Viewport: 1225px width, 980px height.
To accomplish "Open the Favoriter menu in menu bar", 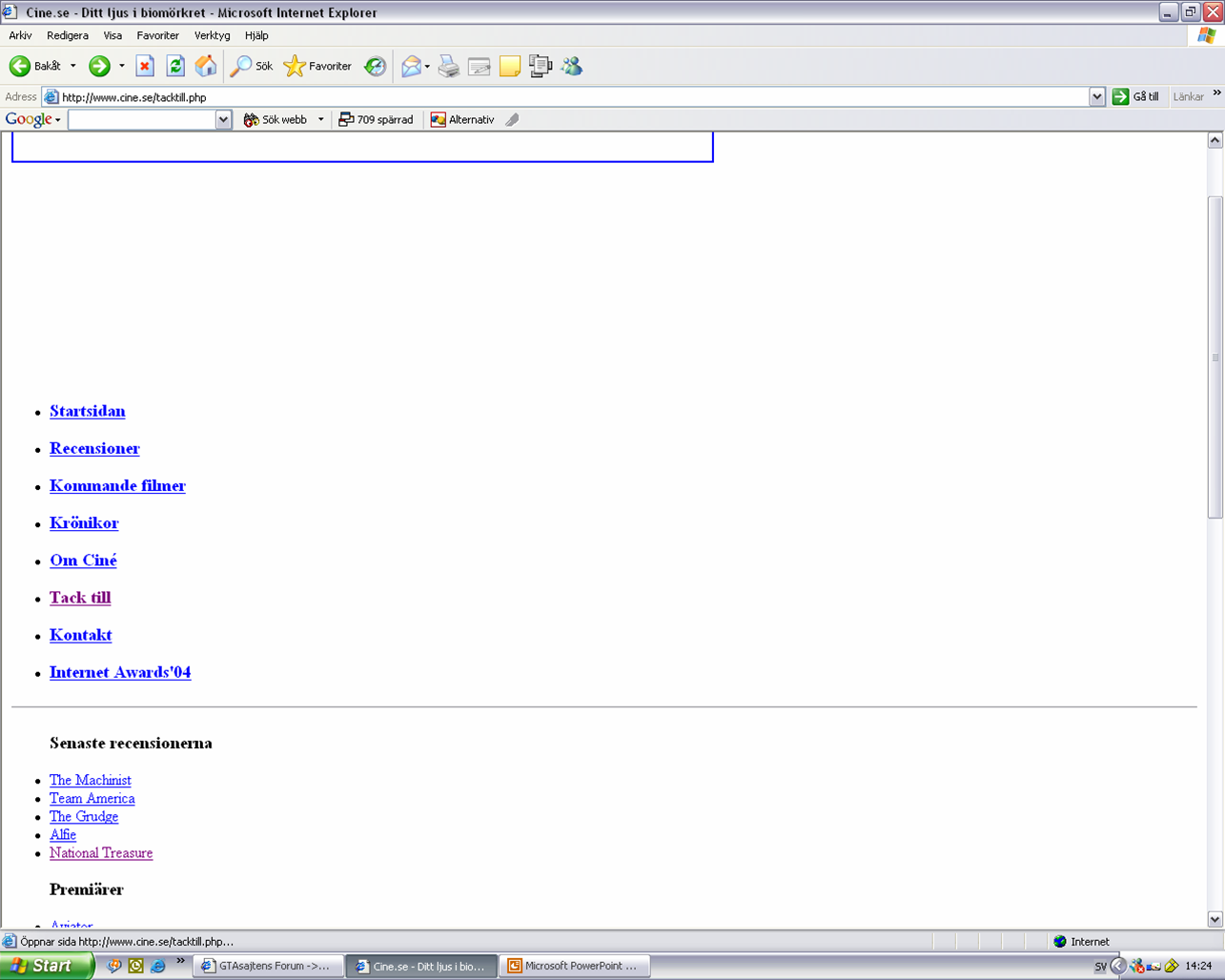I will coord(157,35).
